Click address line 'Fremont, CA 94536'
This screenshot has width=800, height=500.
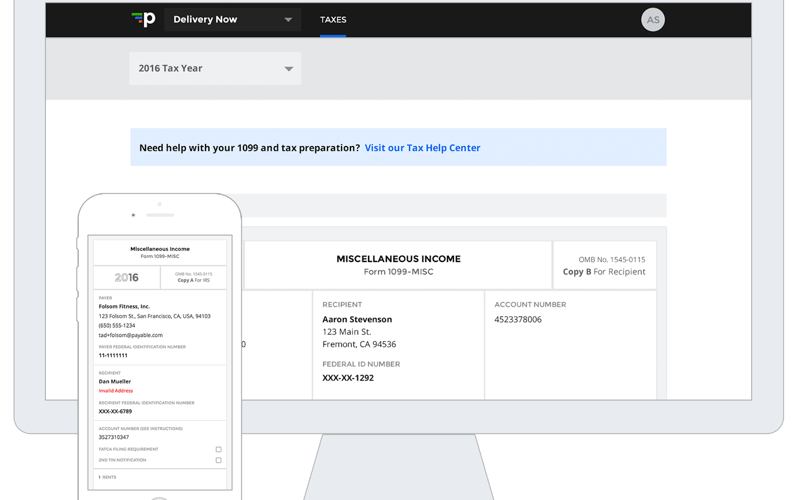coord(359,344)
